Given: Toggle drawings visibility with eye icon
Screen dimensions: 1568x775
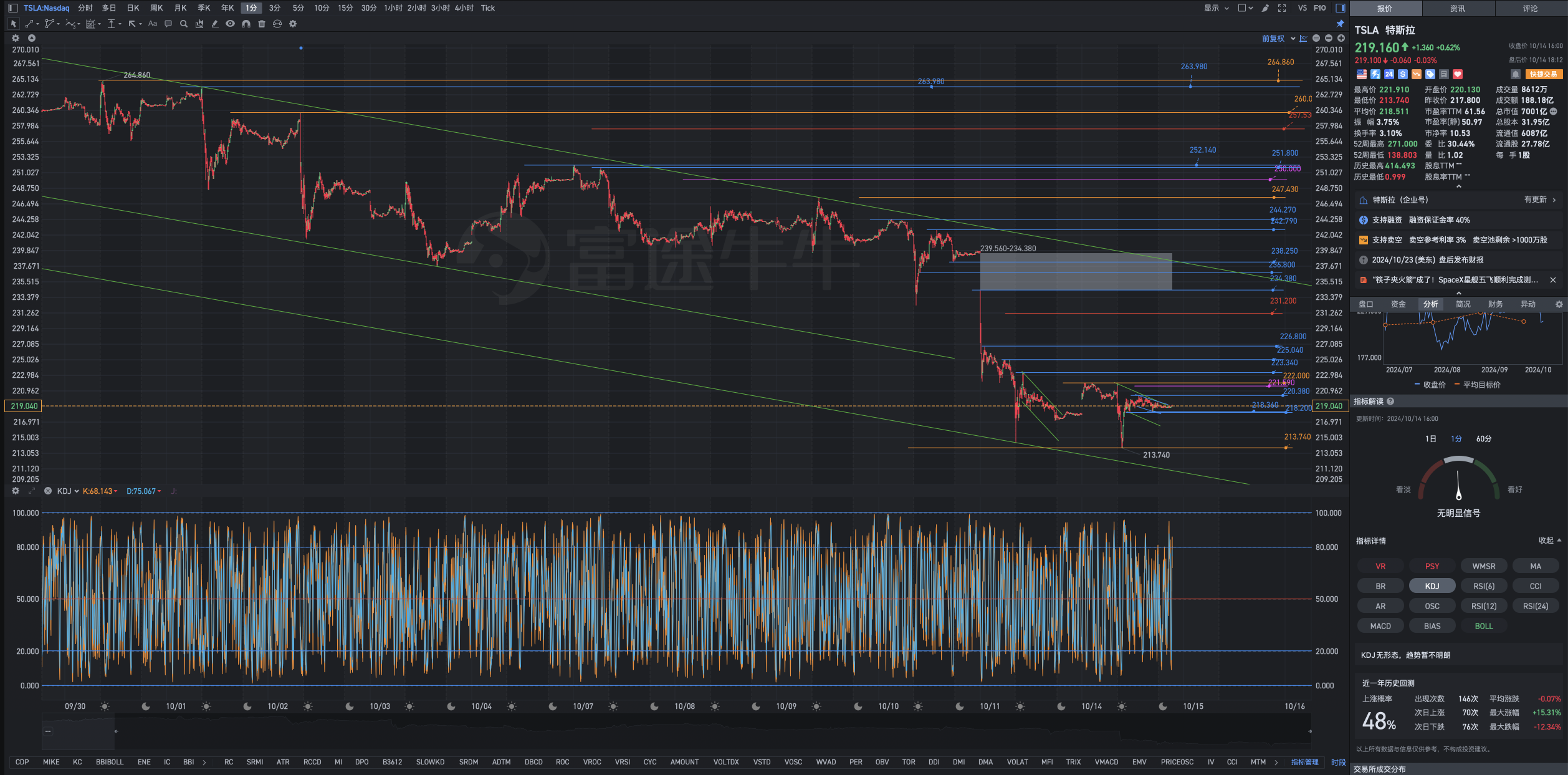Looking at the screenshot, I should (x=231, y=24).
